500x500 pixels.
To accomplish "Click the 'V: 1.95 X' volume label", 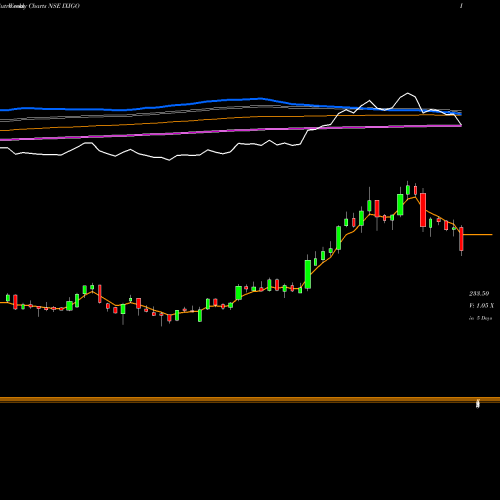I will (481, 306).
